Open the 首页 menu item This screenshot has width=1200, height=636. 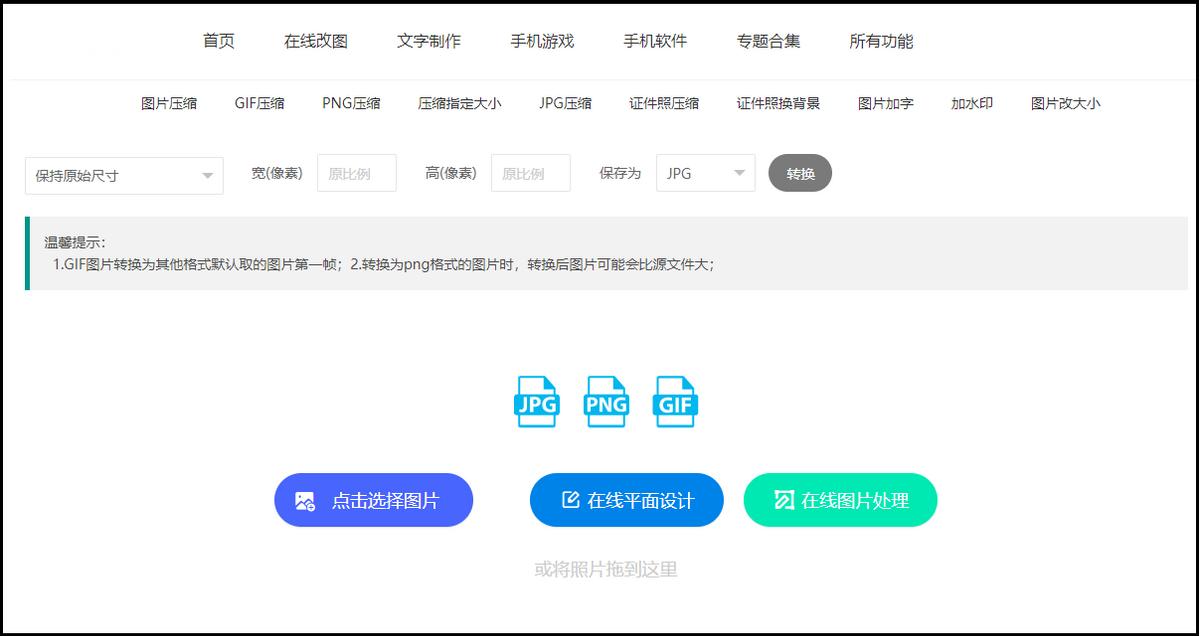coord(217,41)
